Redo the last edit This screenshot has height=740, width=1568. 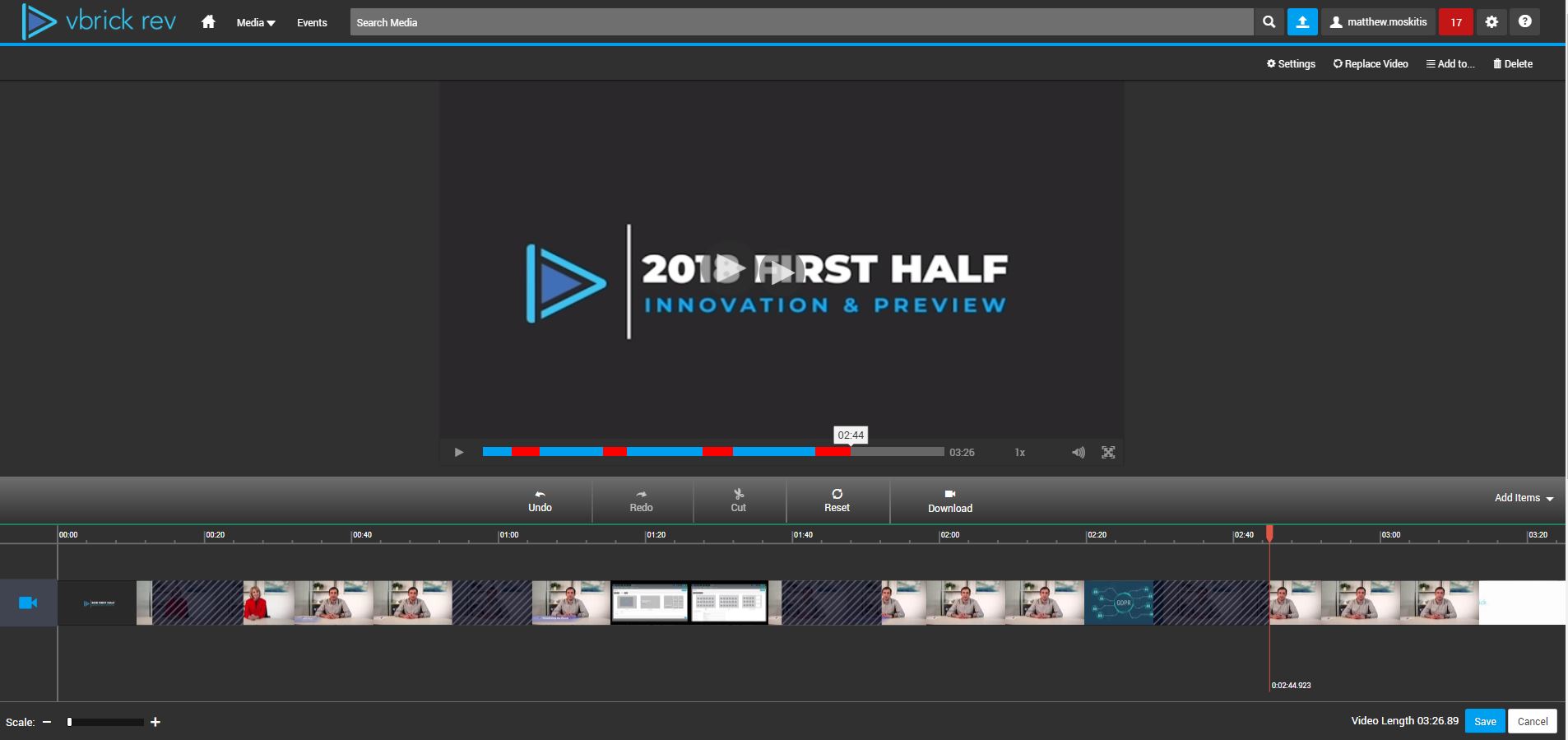coord(642,500)
